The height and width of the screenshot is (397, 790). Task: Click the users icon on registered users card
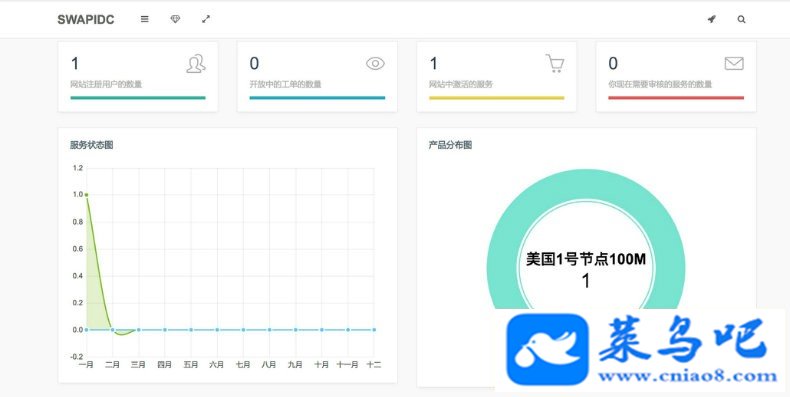(x=195, y=64)
